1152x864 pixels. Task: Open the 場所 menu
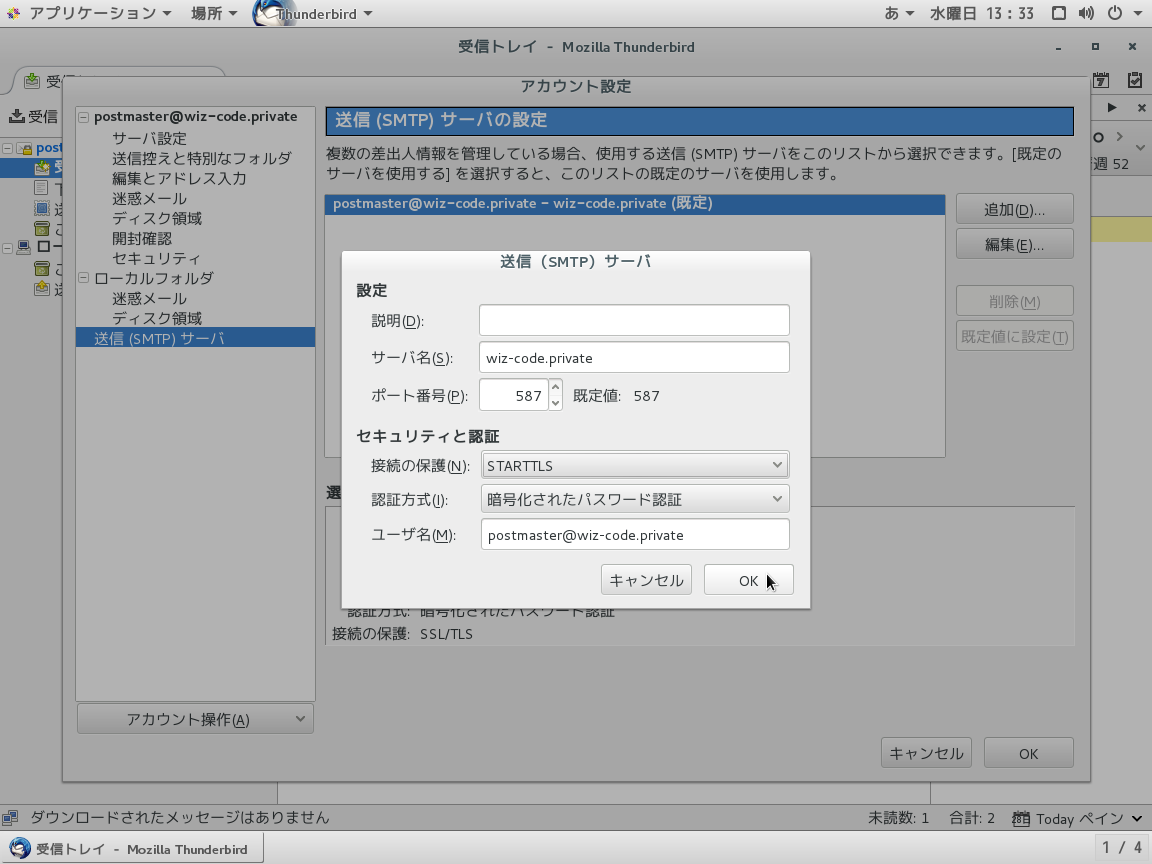click(x=214, y=13)
